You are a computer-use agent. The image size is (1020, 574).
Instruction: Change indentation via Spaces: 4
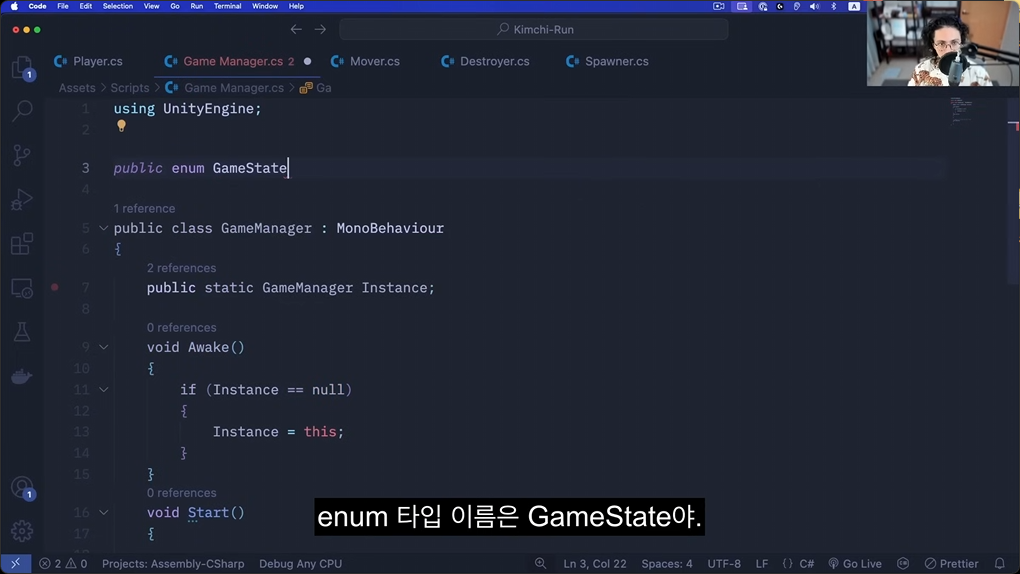click(667, 564)
